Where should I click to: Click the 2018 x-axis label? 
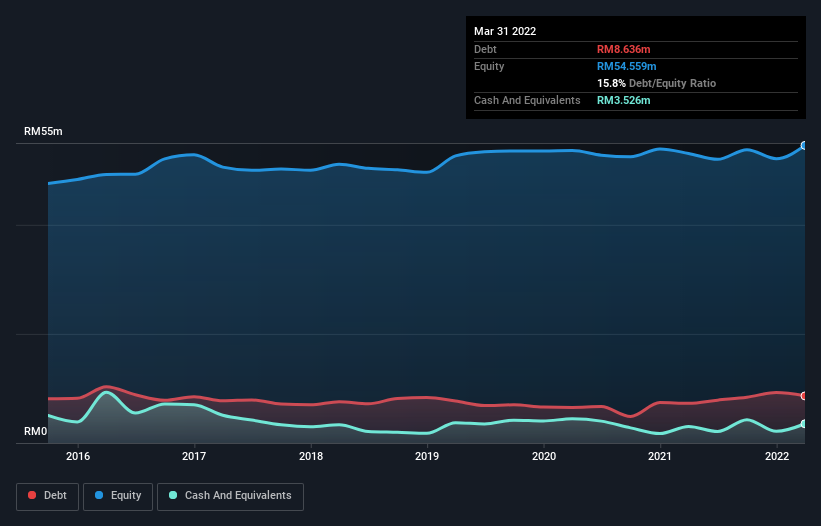click(311, 456)
